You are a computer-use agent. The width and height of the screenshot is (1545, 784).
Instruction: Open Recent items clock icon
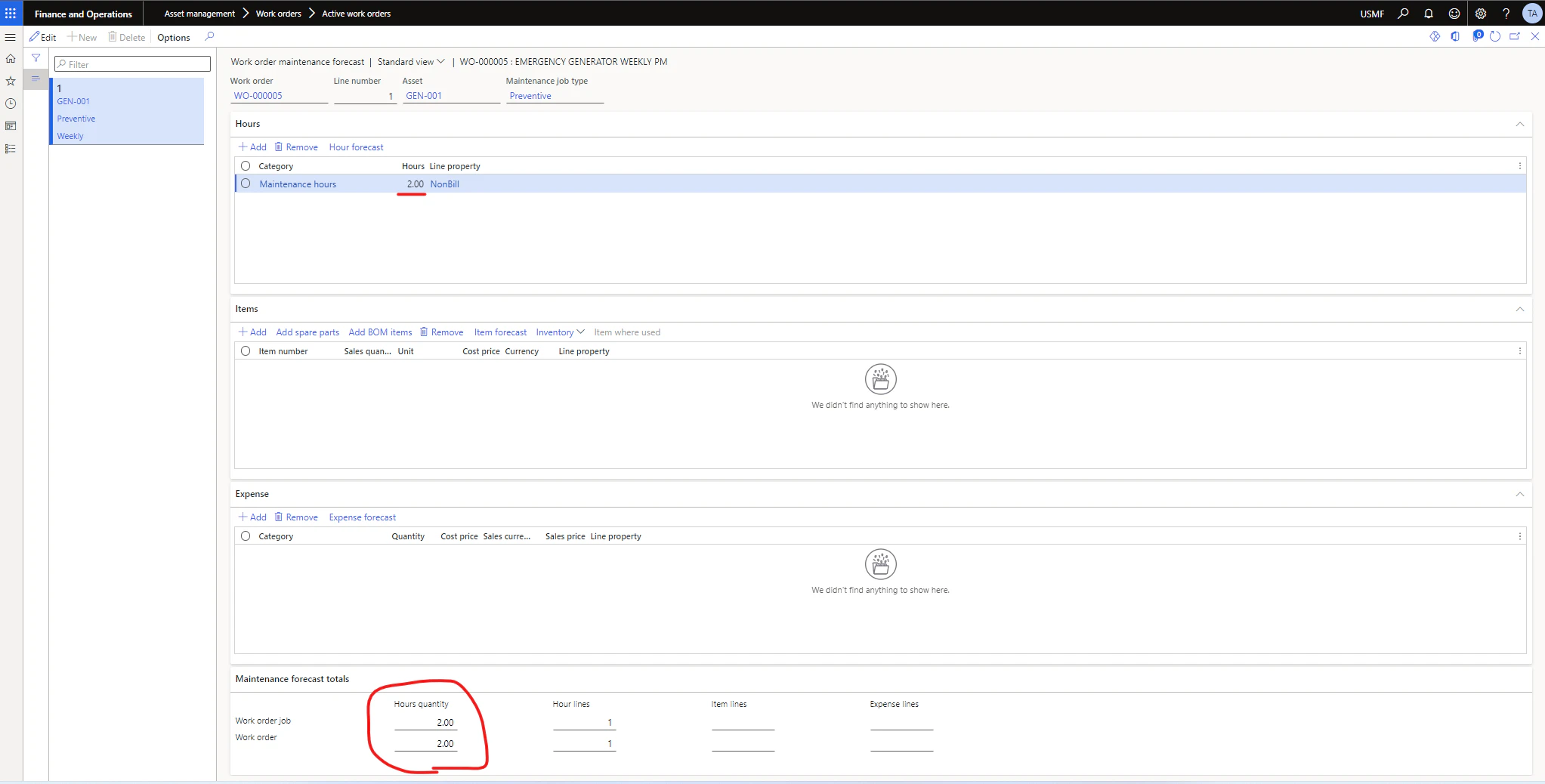[x=11, y=103]
